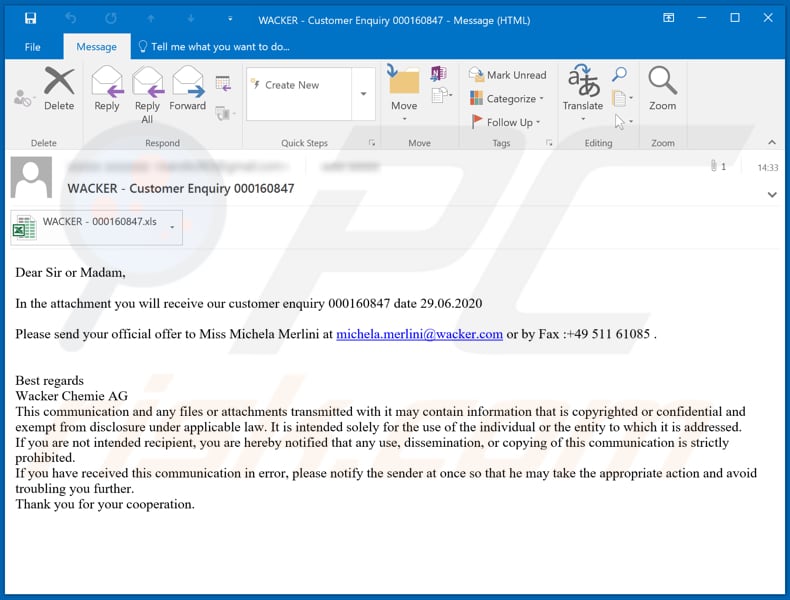Screen dimensions: 790x600
Task: Click the Wacker Chemie AG signature text
Action: (x=72, y=396)
